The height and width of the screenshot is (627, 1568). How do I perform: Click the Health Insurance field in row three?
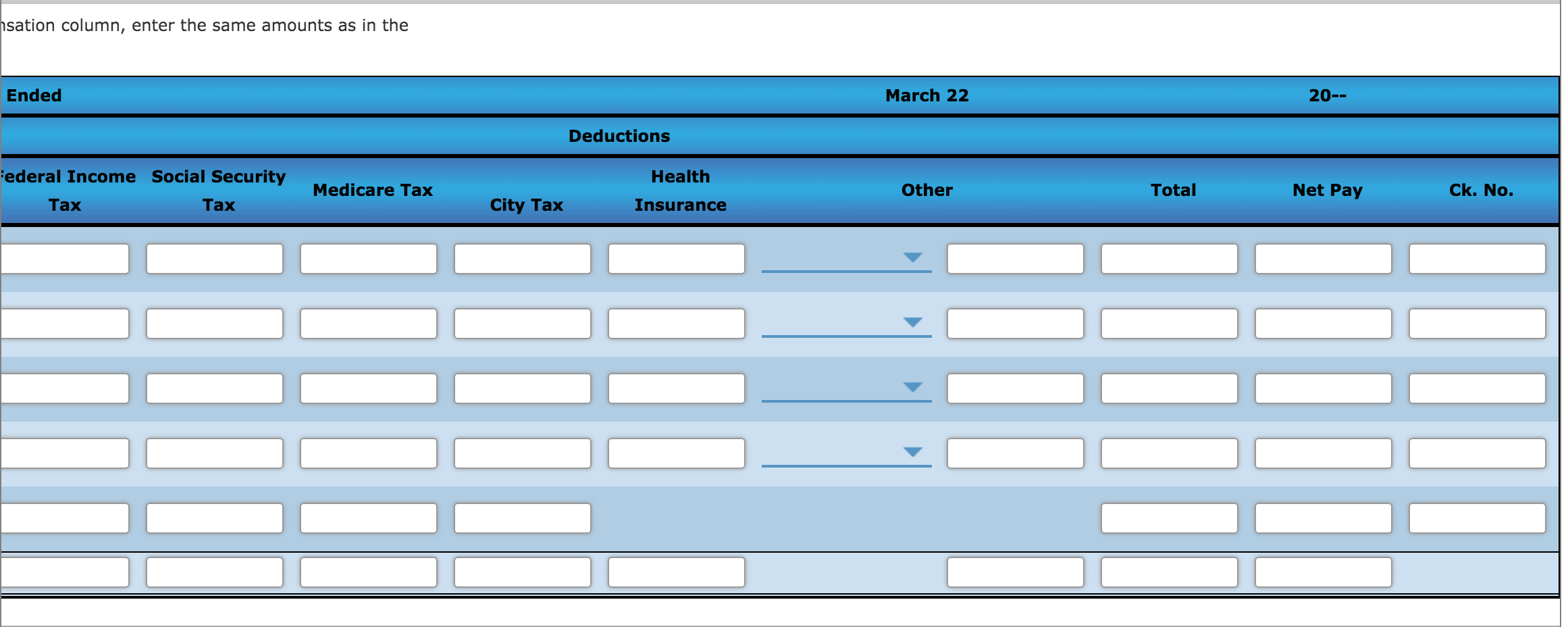(676, 388)
